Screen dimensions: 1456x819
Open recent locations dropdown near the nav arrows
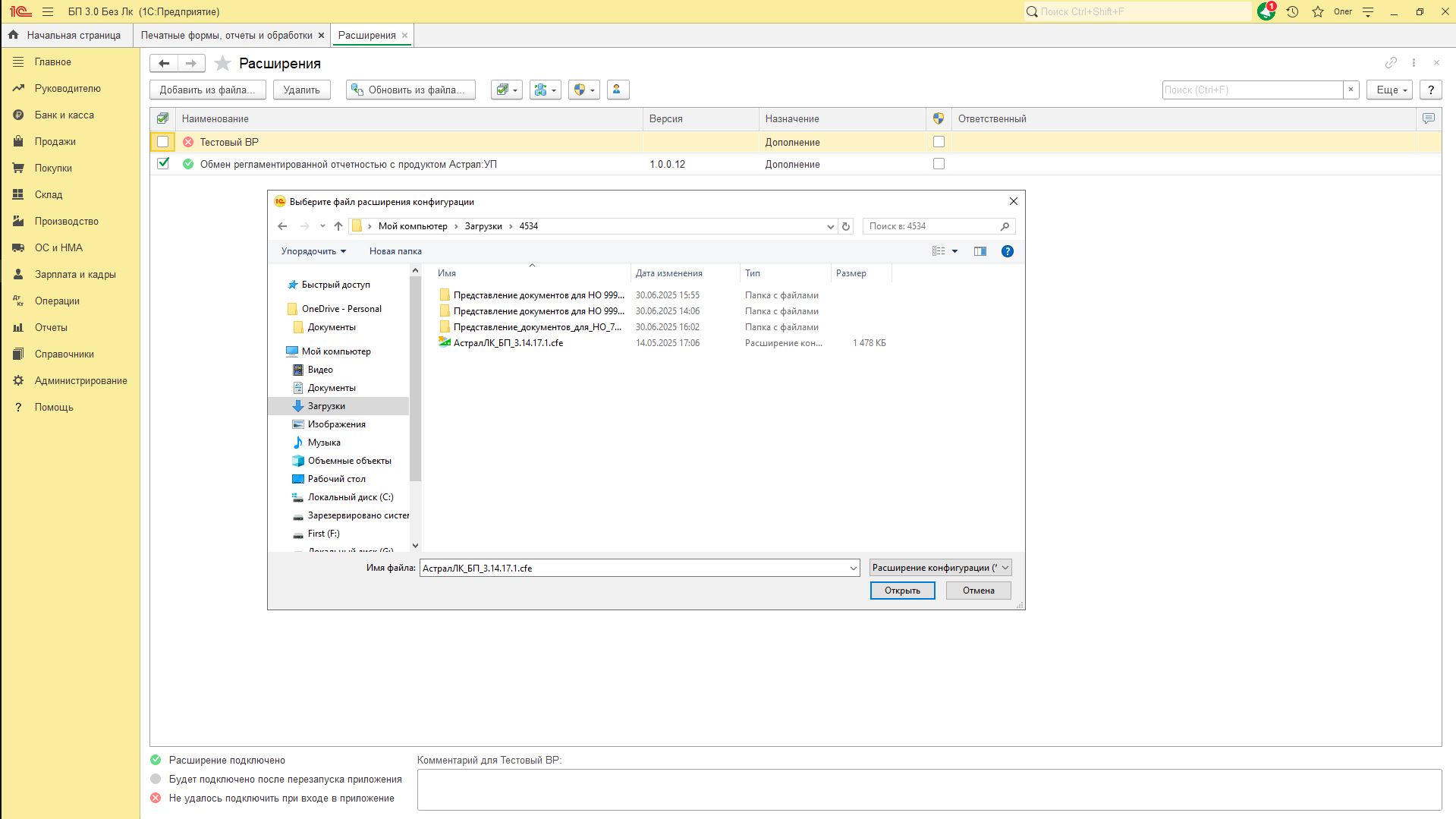[x=322, y=226]
